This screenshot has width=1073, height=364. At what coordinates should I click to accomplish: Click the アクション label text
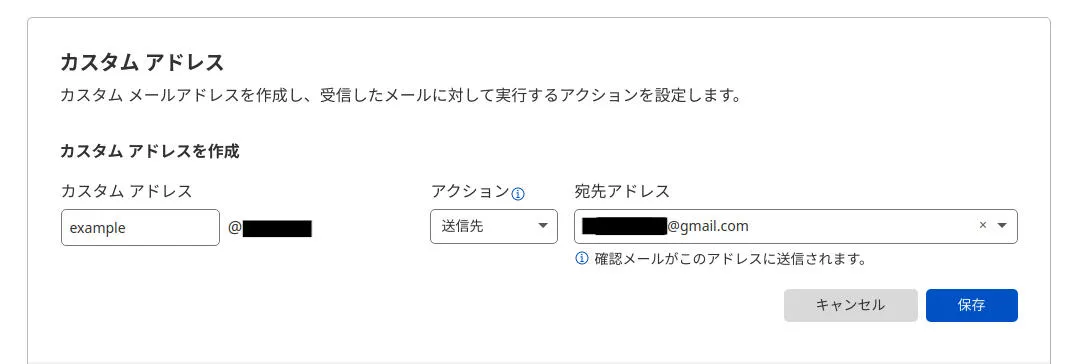(x=470, y=191)
